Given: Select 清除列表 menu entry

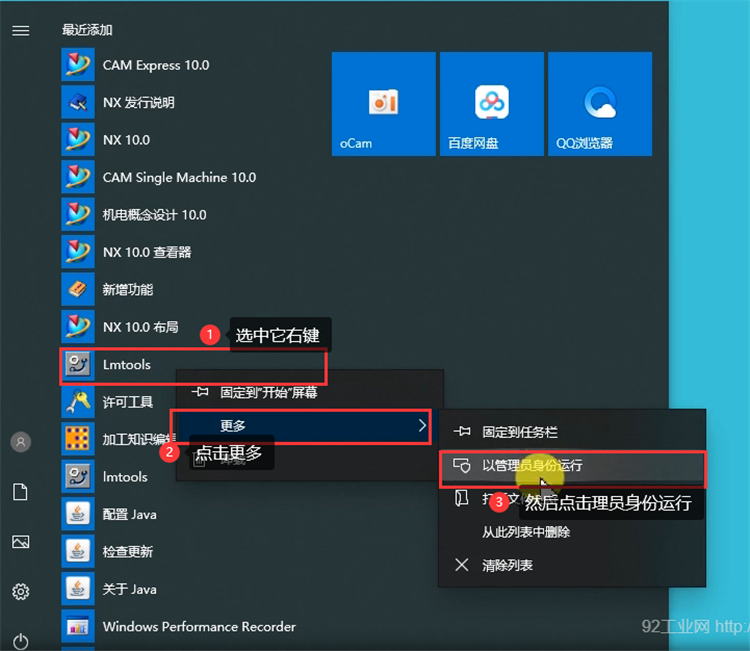Looking at the screenshot, I should click(572, 565).
